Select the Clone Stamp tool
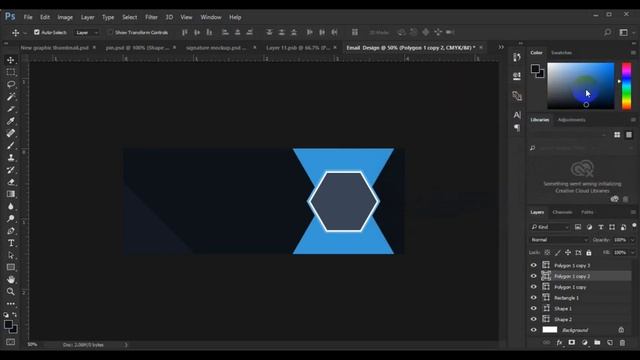This screenshot has width=640, height=360. [x=11, y=158]
